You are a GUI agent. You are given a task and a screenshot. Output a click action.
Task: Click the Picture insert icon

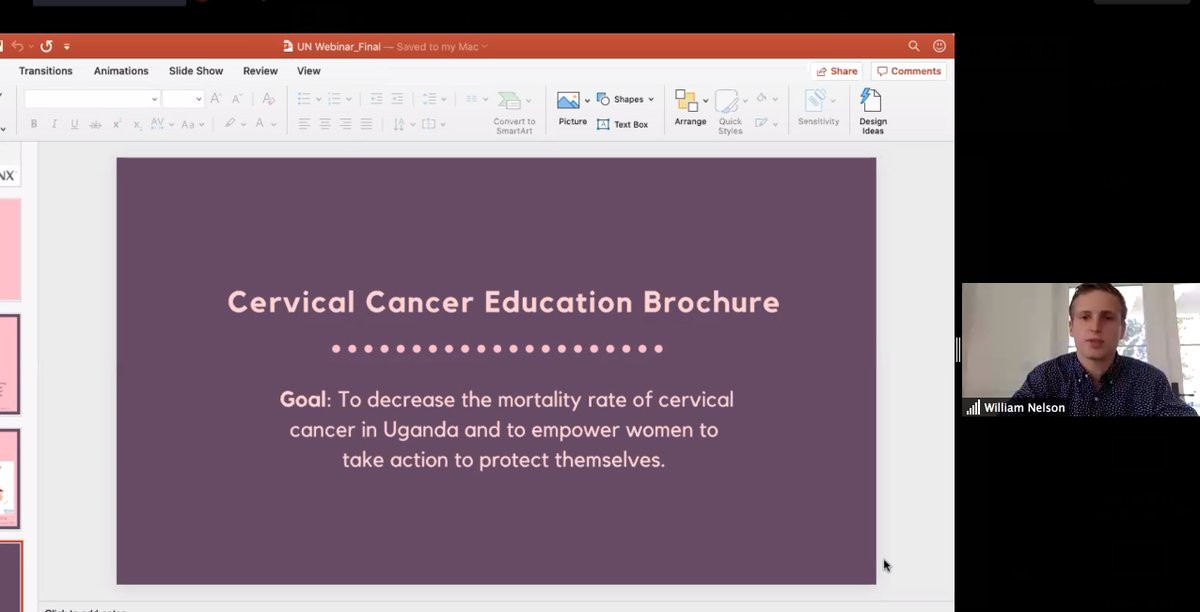coord(568,100)
